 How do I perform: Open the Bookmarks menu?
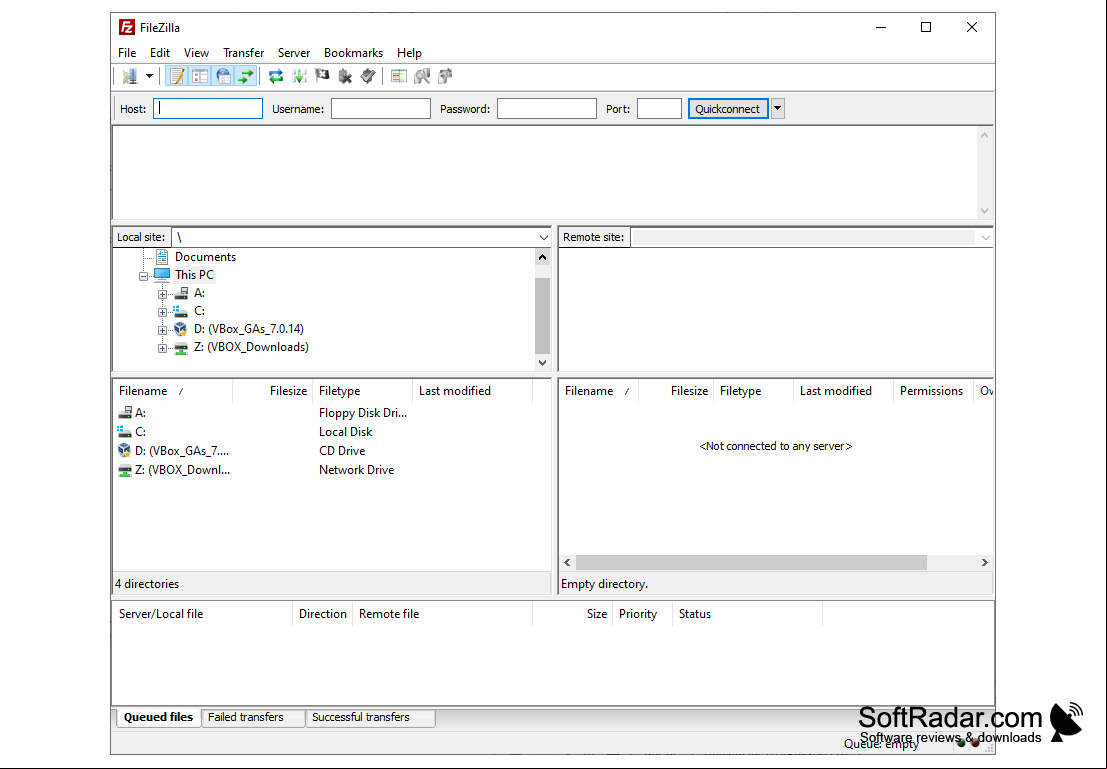(x=353, y=53)
